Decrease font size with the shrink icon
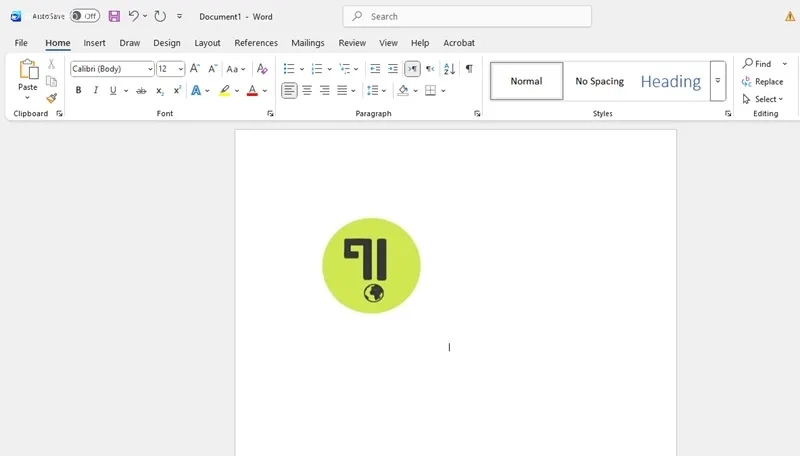This screenshot has height=456, width=800. point(213,68)
